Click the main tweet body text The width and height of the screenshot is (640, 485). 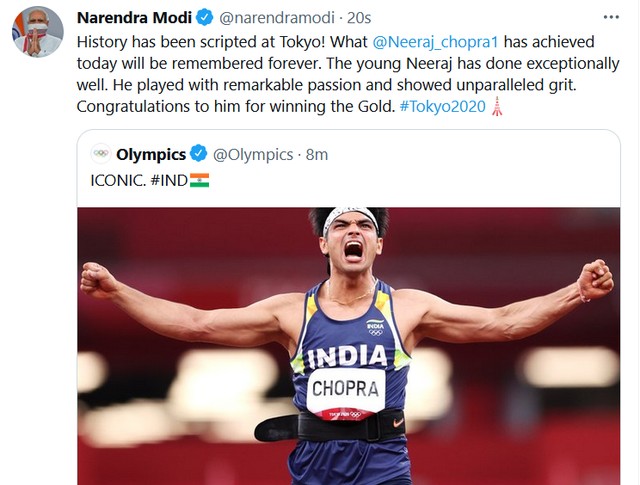[x=348, y=74]
